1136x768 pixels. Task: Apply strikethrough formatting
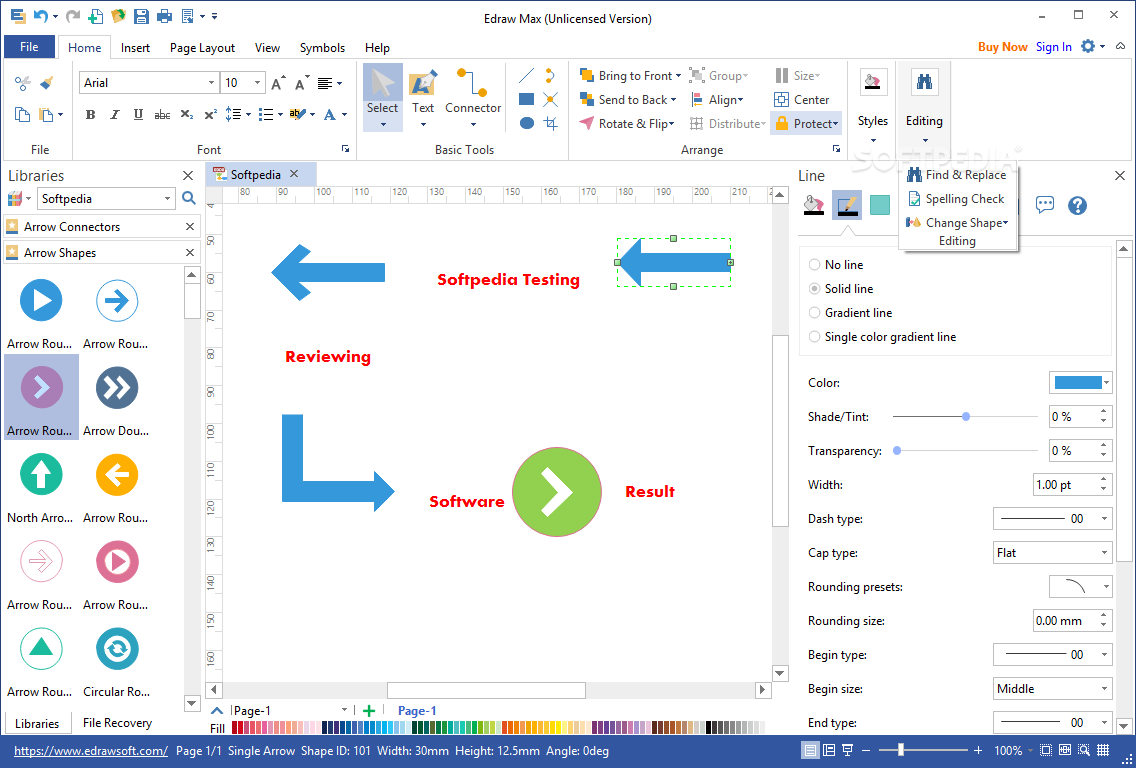[x=162, y=114]
